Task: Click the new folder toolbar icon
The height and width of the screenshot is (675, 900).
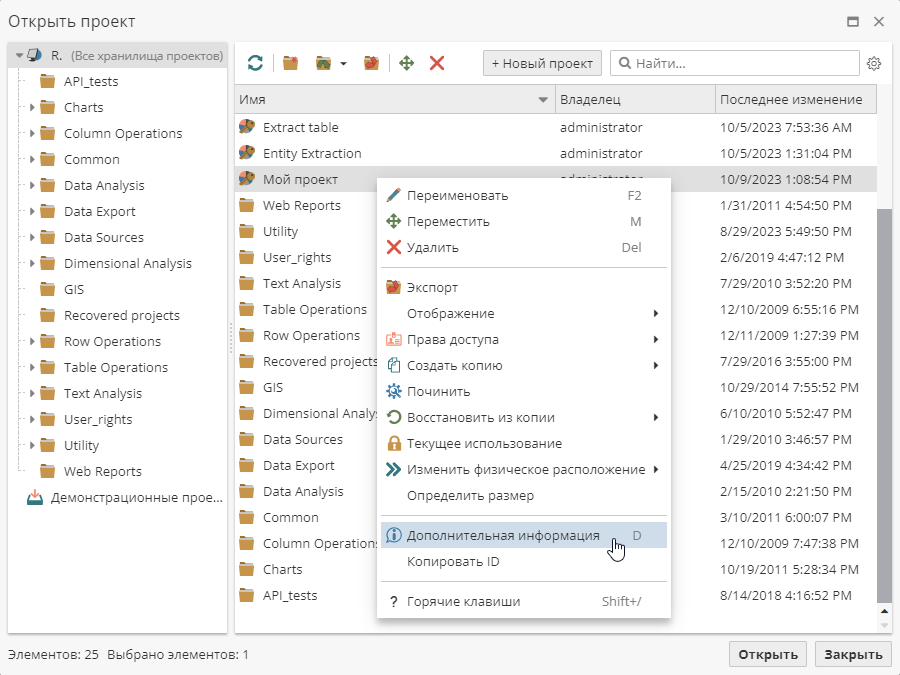Action: pyautogui.click(x=290, y=63)
